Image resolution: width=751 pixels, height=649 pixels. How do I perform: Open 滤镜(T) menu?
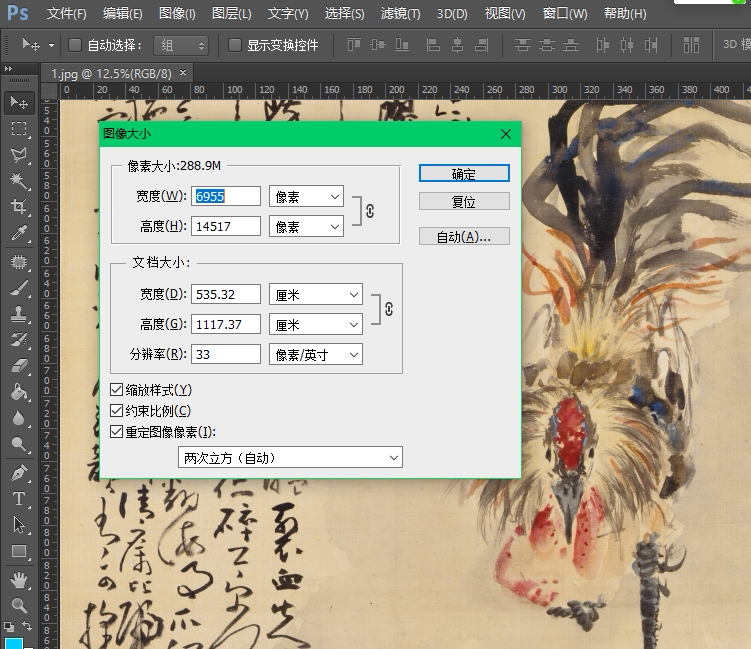coord(400,13)
